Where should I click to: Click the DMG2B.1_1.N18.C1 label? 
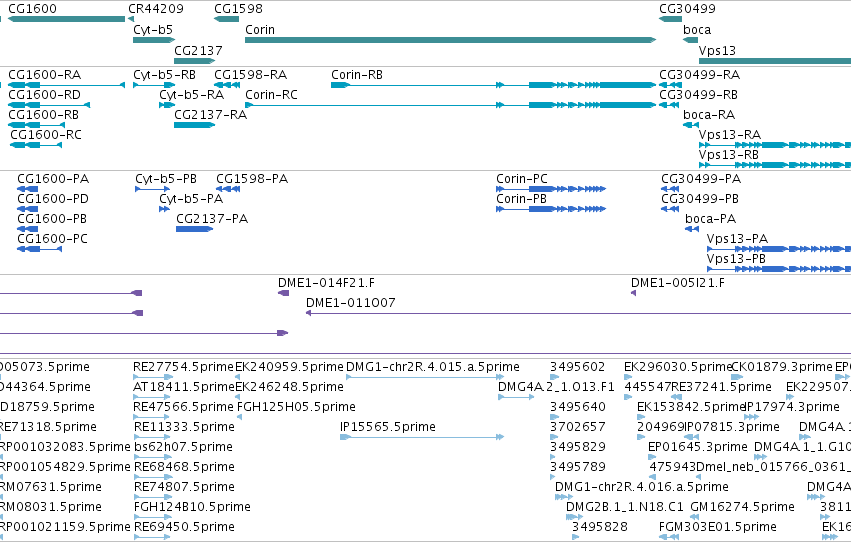(625, 507)
